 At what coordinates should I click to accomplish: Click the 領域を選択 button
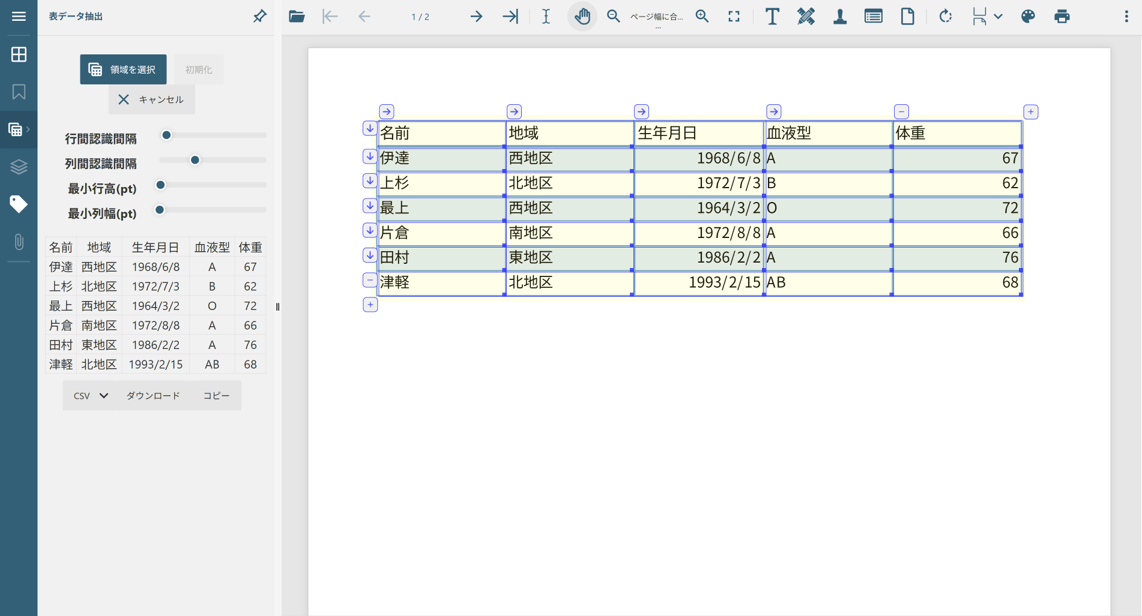click(123, 70)
